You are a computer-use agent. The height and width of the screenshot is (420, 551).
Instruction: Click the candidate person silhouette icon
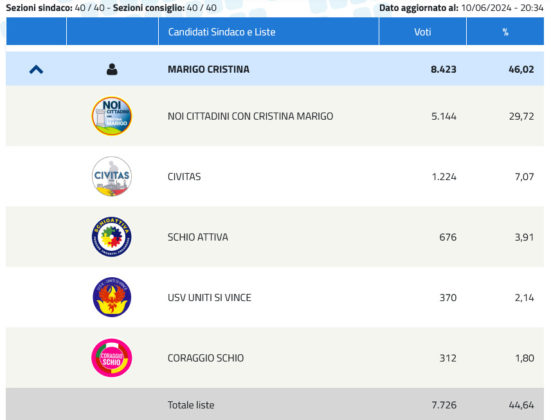pyautogui.click(x=112, y=69)
